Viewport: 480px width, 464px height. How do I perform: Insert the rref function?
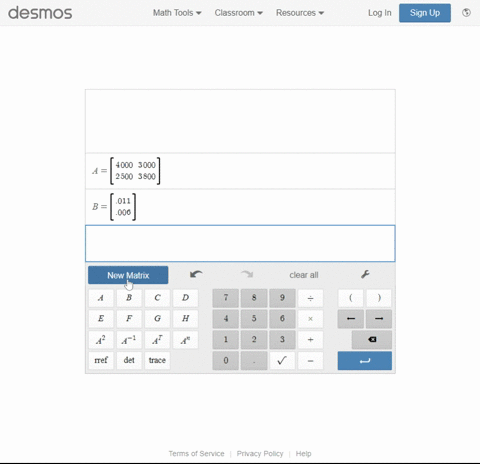click(x=101, y=360)
